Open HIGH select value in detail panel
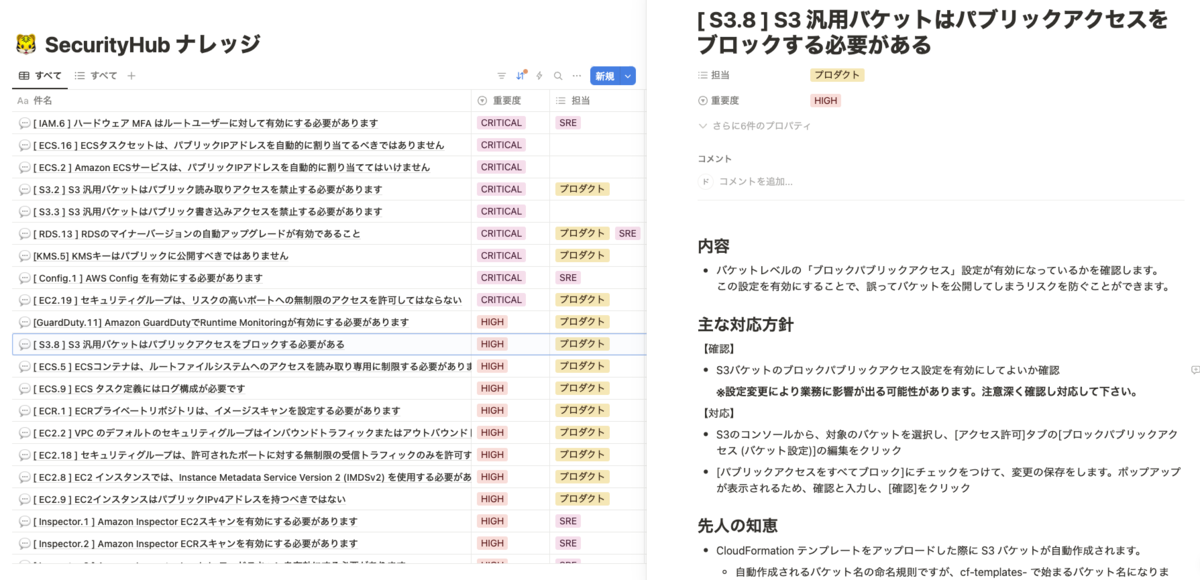Image resolution: width=1200 pixels, height=580 pixels. (x=826, y=100)
